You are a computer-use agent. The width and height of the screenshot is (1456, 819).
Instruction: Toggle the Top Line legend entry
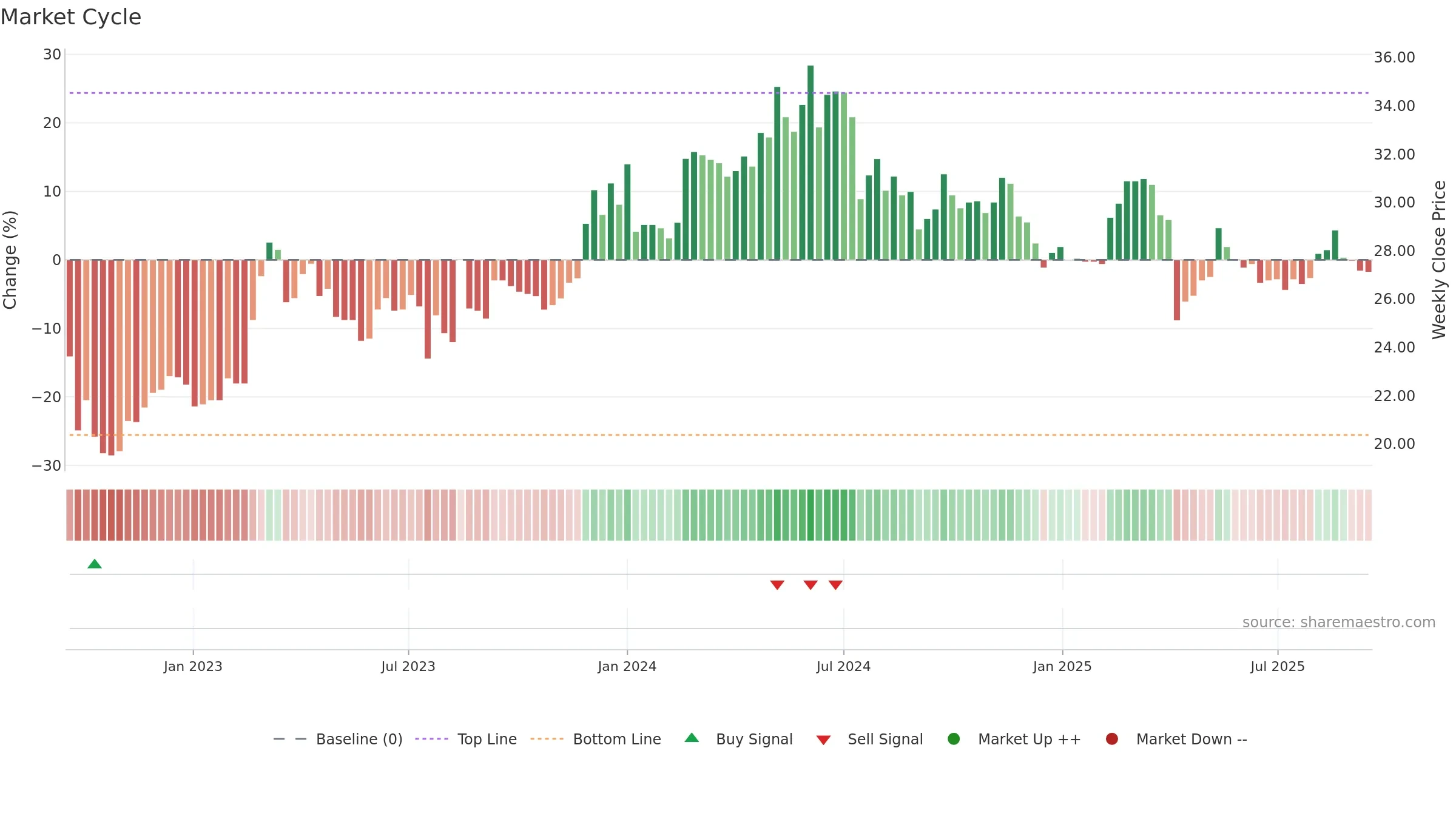(x=466, y=740)
